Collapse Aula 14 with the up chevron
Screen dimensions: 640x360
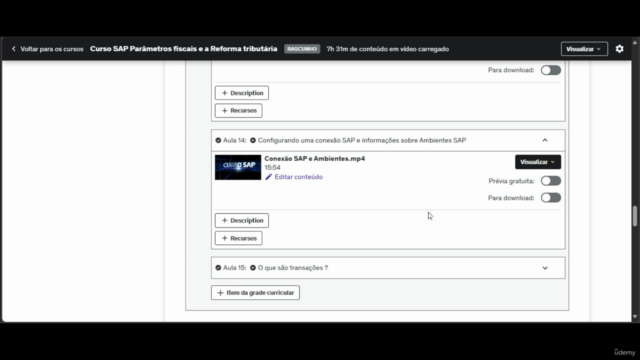(x=545, y=140)
